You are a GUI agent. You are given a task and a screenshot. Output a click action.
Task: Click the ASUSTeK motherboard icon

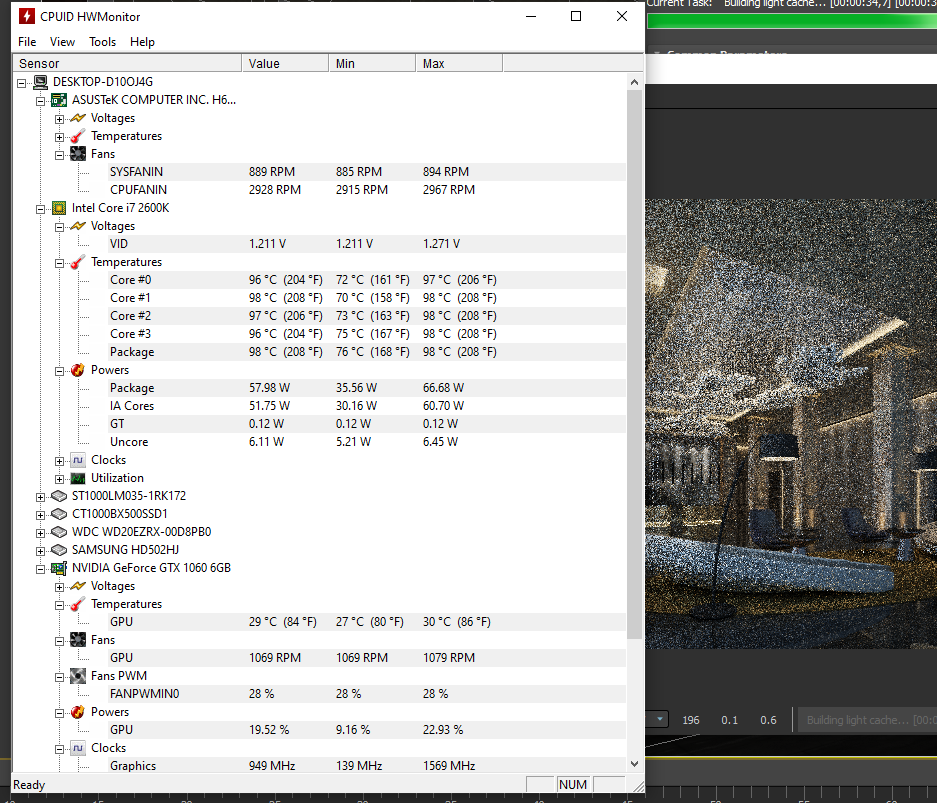tap(59, 100)
